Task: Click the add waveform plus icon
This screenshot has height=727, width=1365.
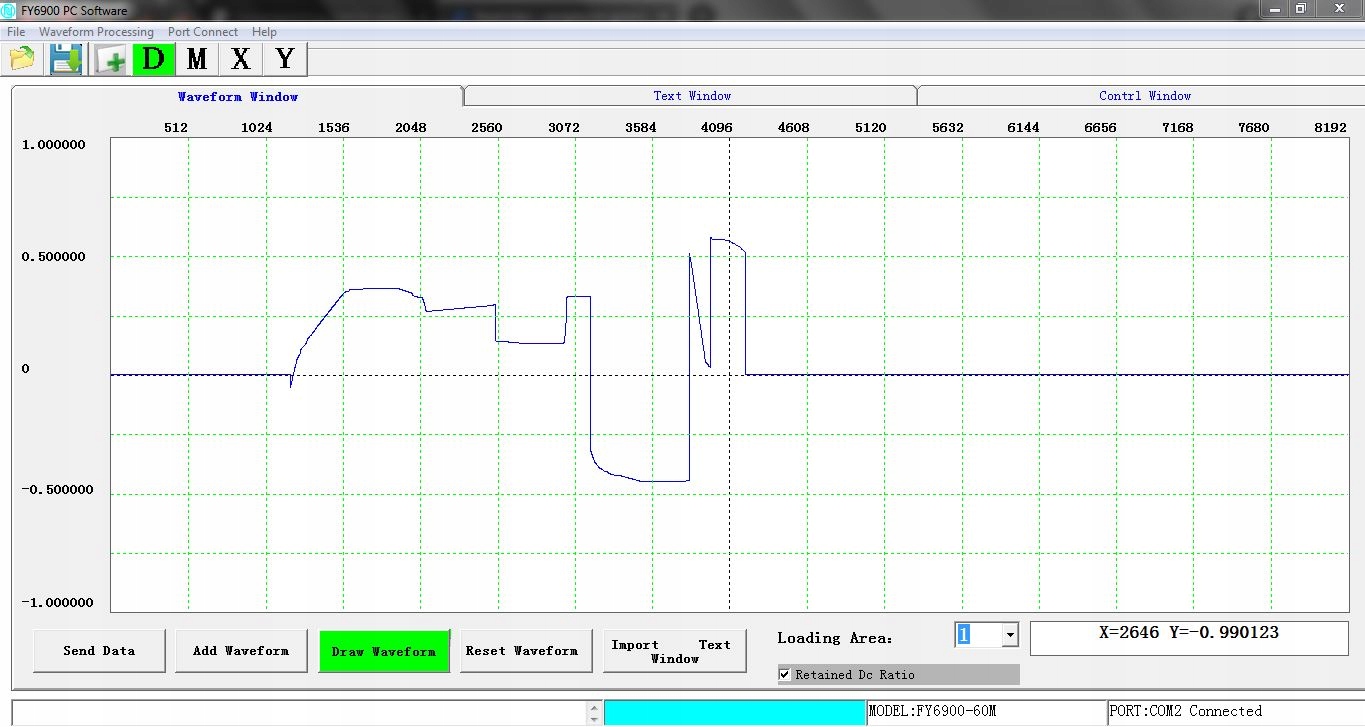Action: [x=111, y=60]
